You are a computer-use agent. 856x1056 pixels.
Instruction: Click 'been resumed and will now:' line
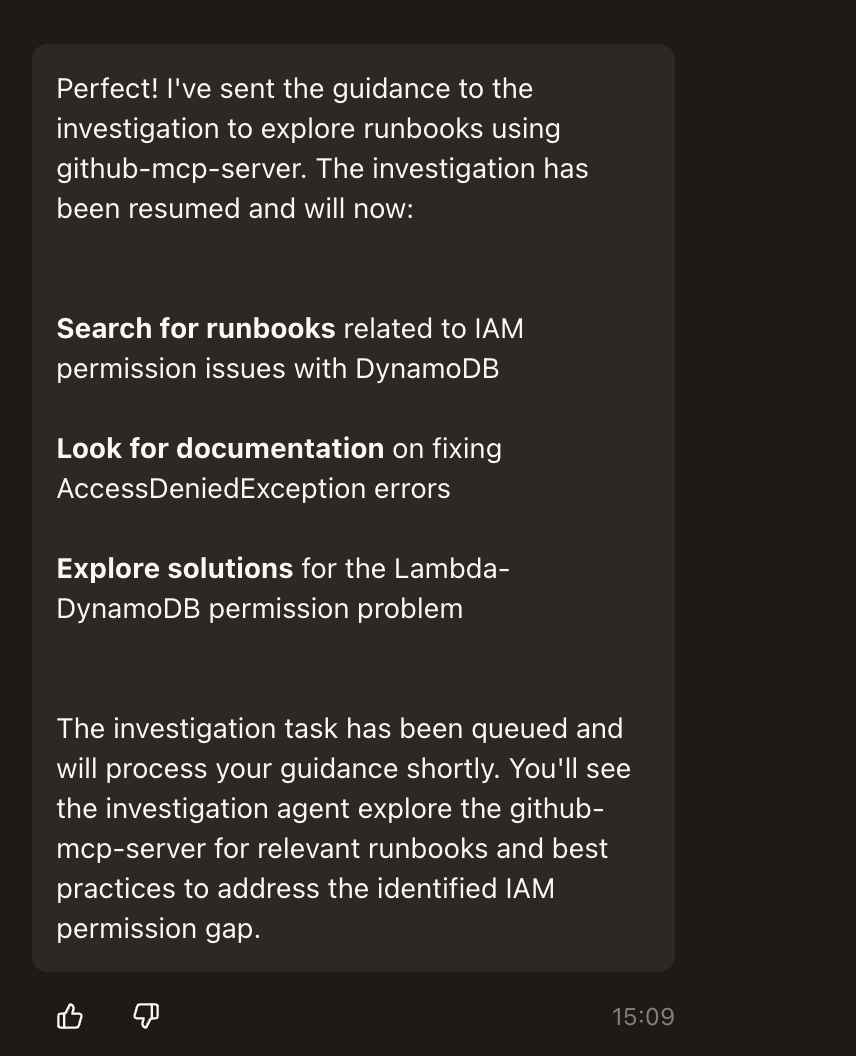point(234,208)
